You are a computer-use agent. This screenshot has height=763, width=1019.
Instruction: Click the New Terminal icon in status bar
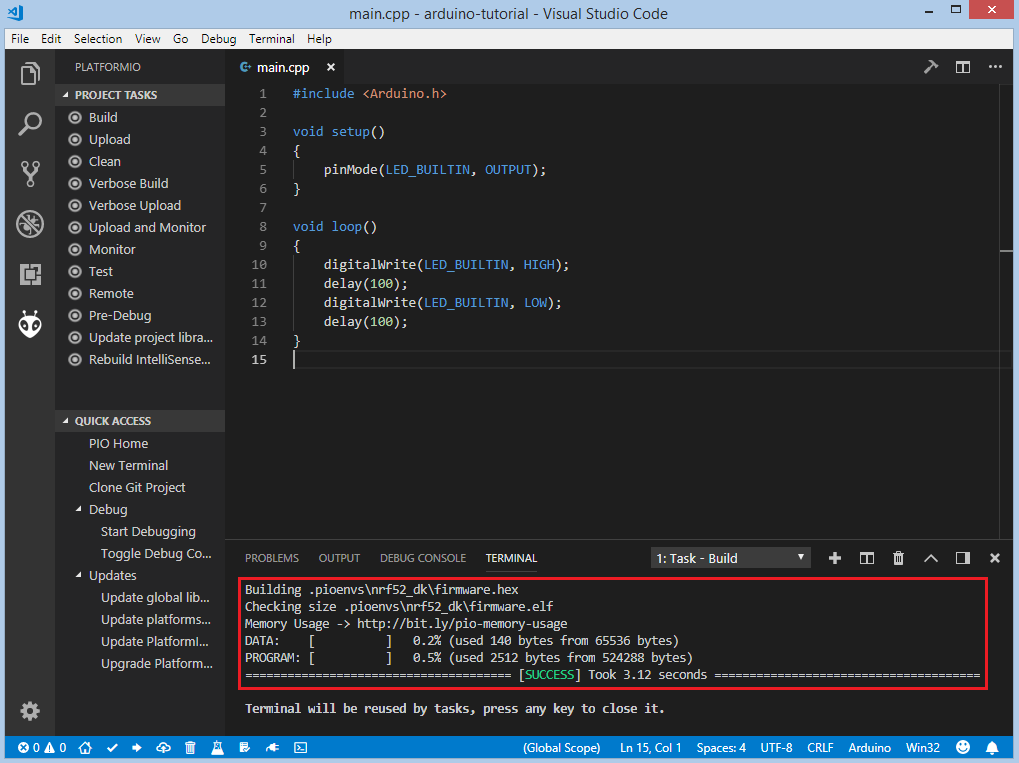point(300,748)
